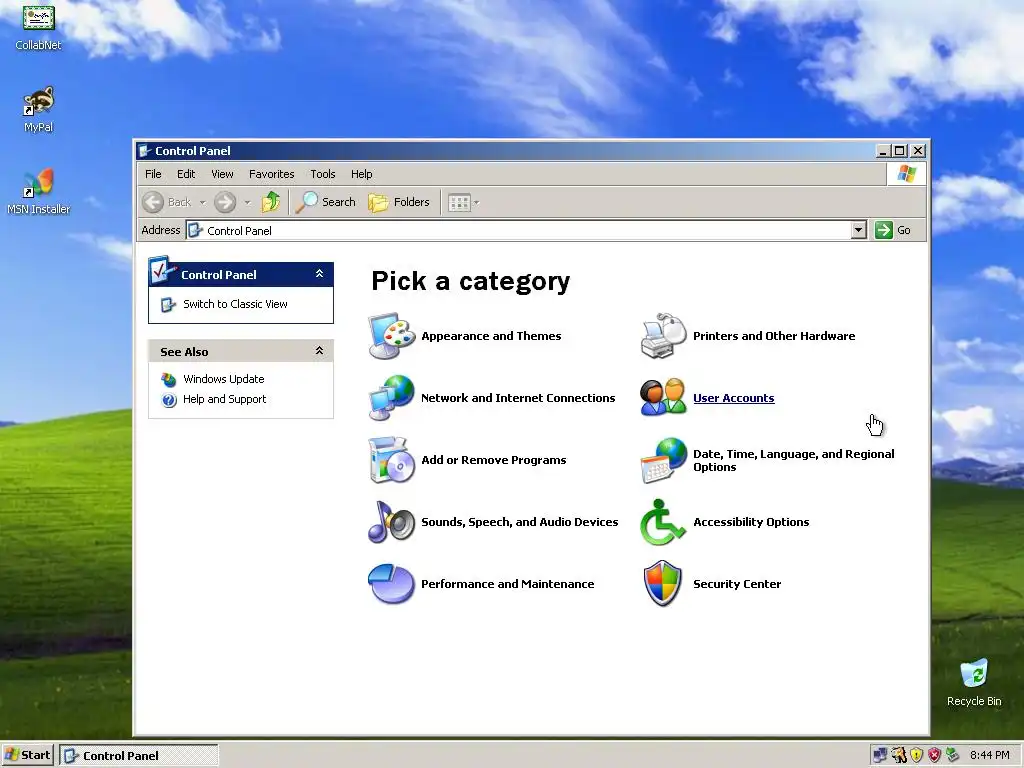
Task: Click the security shield icon in system tray
Action: point(916,755)
